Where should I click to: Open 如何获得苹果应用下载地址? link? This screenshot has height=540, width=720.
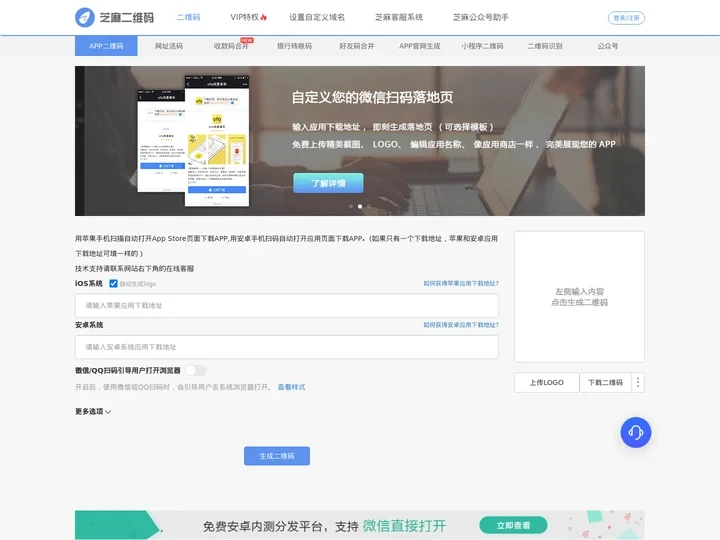[461, 283]
